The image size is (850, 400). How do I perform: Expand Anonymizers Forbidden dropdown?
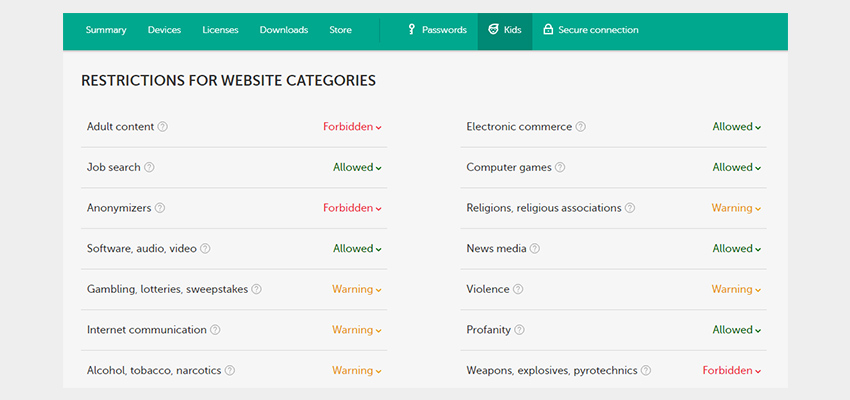tap(352, 208)
